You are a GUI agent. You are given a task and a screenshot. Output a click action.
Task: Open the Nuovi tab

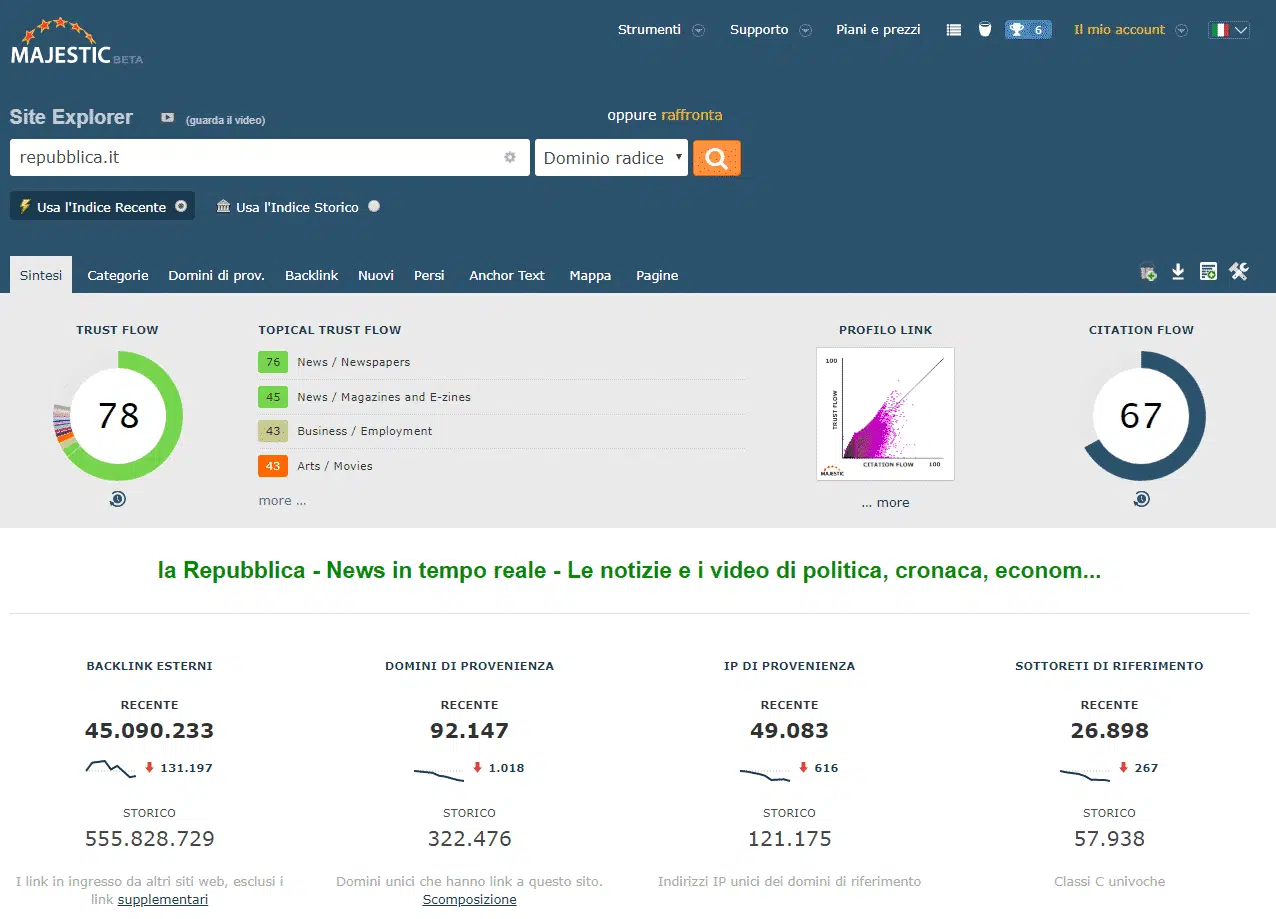point(376,275)
